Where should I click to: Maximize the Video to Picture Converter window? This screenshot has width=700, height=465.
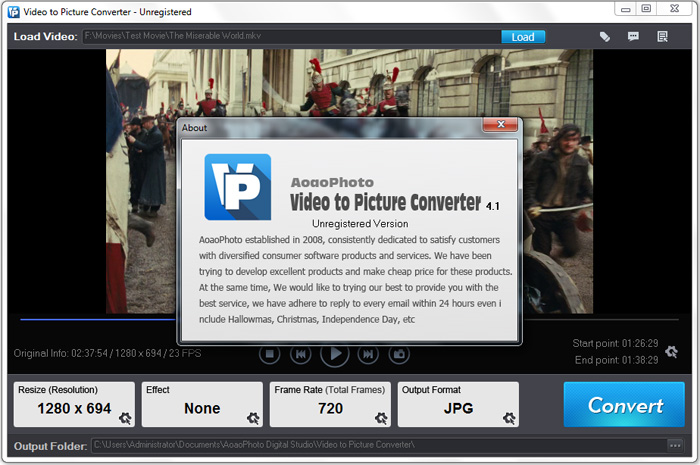click(646, 9)
